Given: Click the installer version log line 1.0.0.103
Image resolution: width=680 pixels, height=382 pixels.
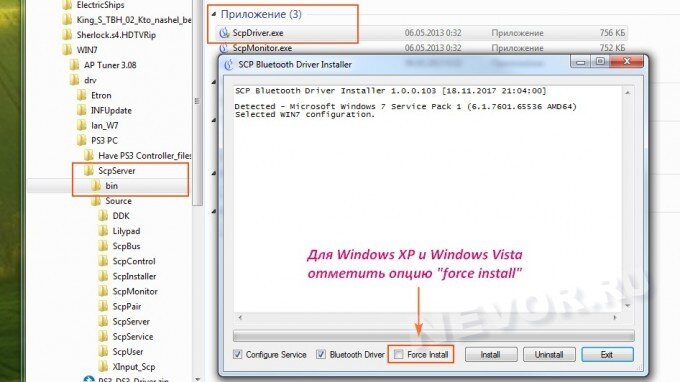Looking at the screenshot, I should (x=391, y=91).
